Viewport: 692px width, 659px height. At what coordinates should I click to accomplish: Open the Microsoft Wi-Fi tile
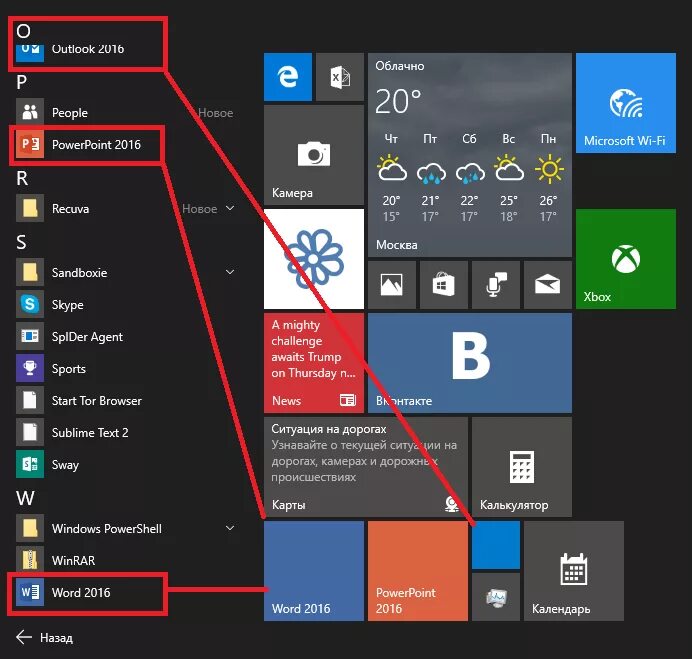click(626, 103)
